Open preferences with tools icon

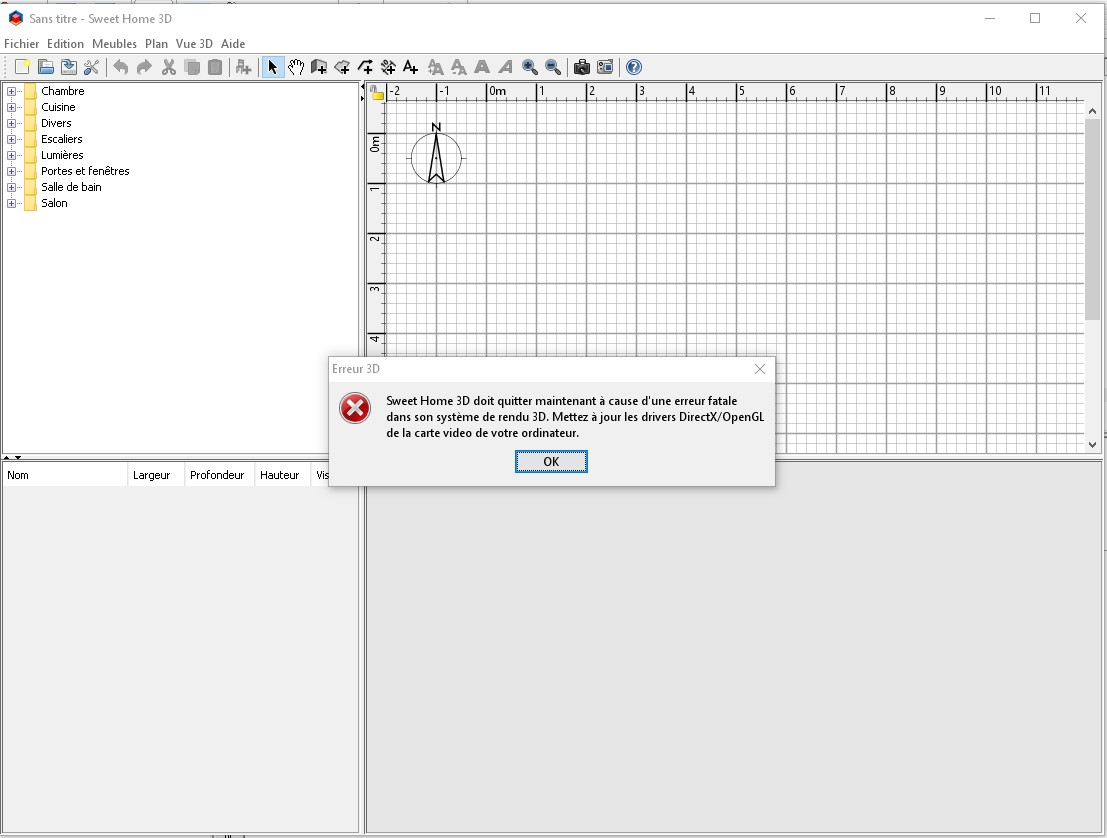(x=91, y=67)
